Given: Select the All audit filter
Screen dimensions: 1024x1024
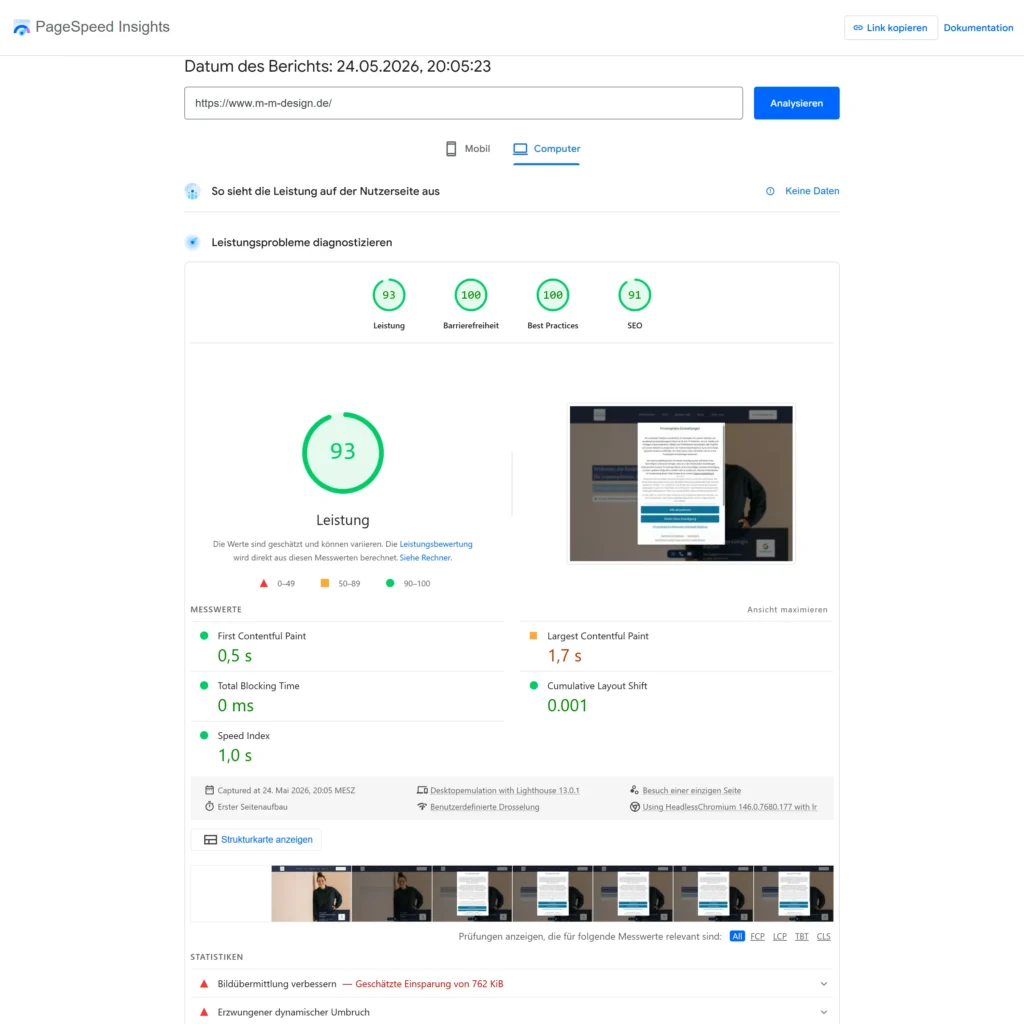Looking at the screenshot, I should pyautogui.click(x=737, y=936).
